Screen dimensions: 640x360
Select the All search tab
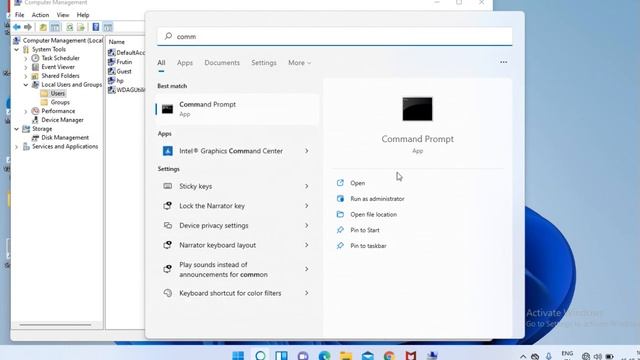pos(161,62)
